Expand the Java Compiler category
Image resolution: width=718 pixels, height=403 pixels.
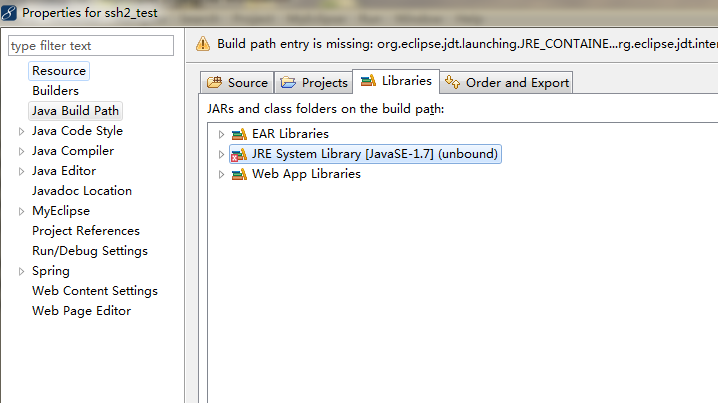[x=21, y=152]
